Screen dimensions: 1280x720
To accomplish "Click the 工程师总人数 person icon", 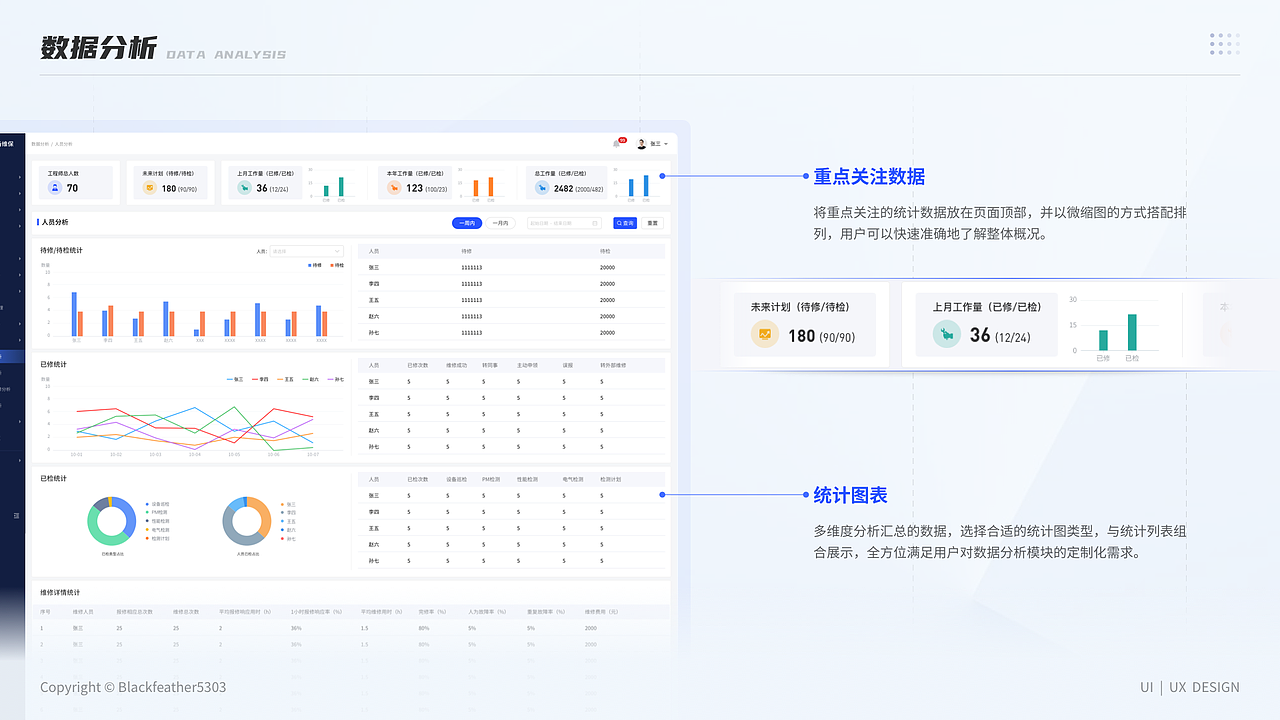I will coord(55,188).
